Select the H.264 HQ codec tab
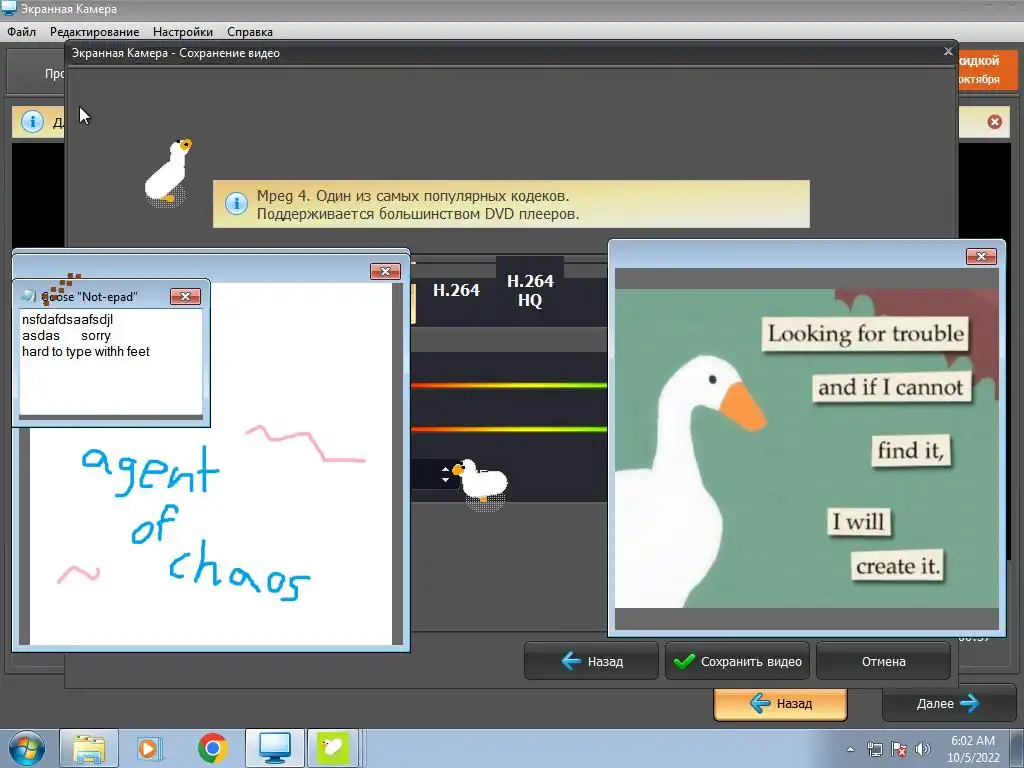Image resolution: width=1024 pixels, height=768 pixels. point(530,290)
